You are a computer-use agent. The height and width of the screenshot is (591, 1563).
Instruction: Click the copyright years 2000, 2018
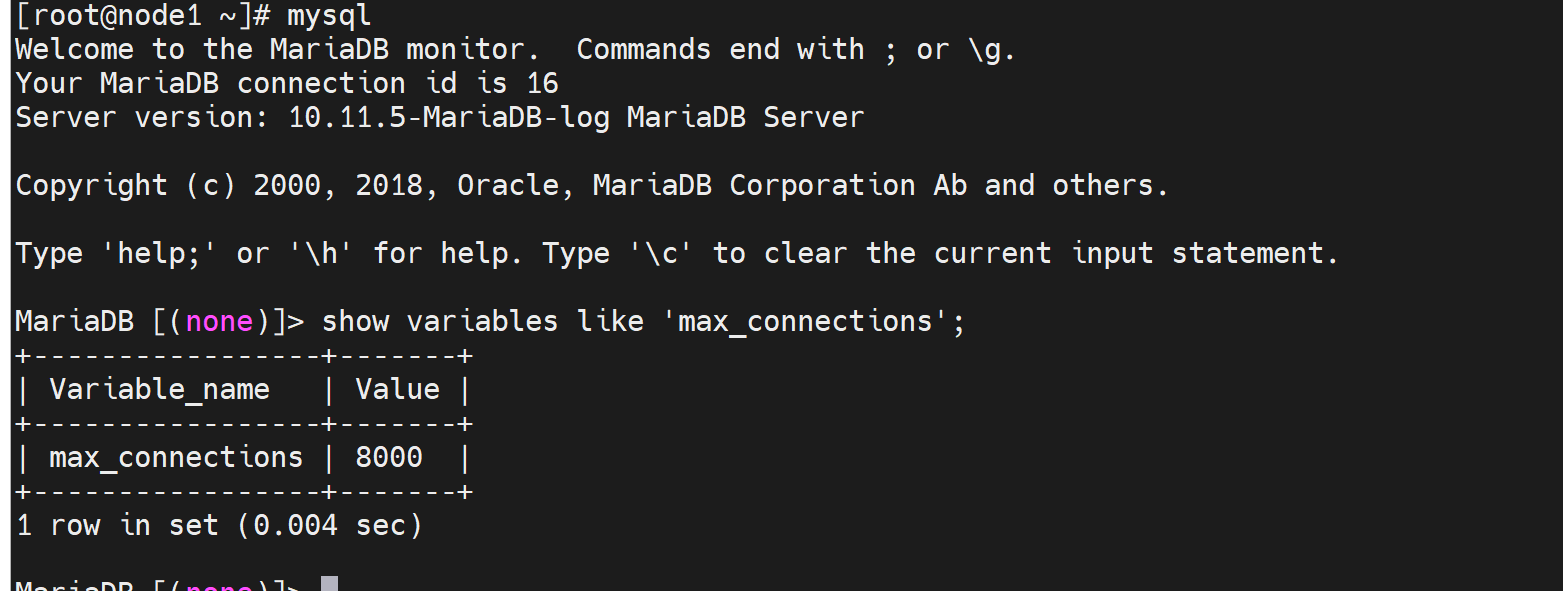(338, 186)
